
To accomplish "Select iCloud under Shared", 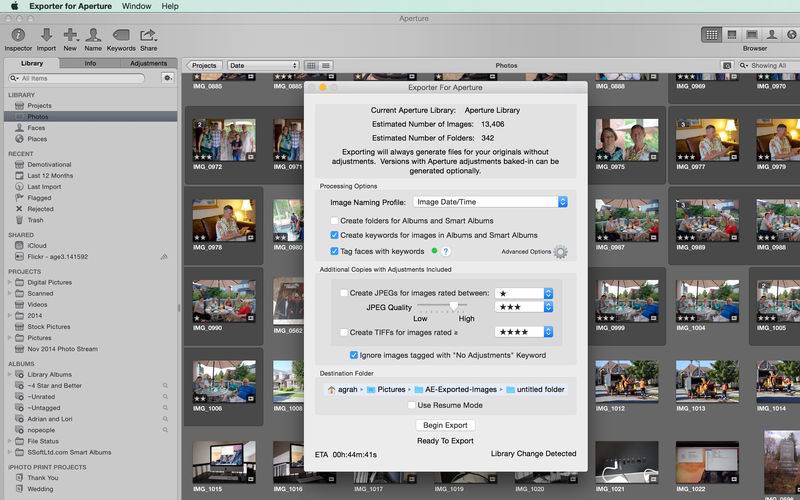I will pyautogui.click(x=36, y=245).
